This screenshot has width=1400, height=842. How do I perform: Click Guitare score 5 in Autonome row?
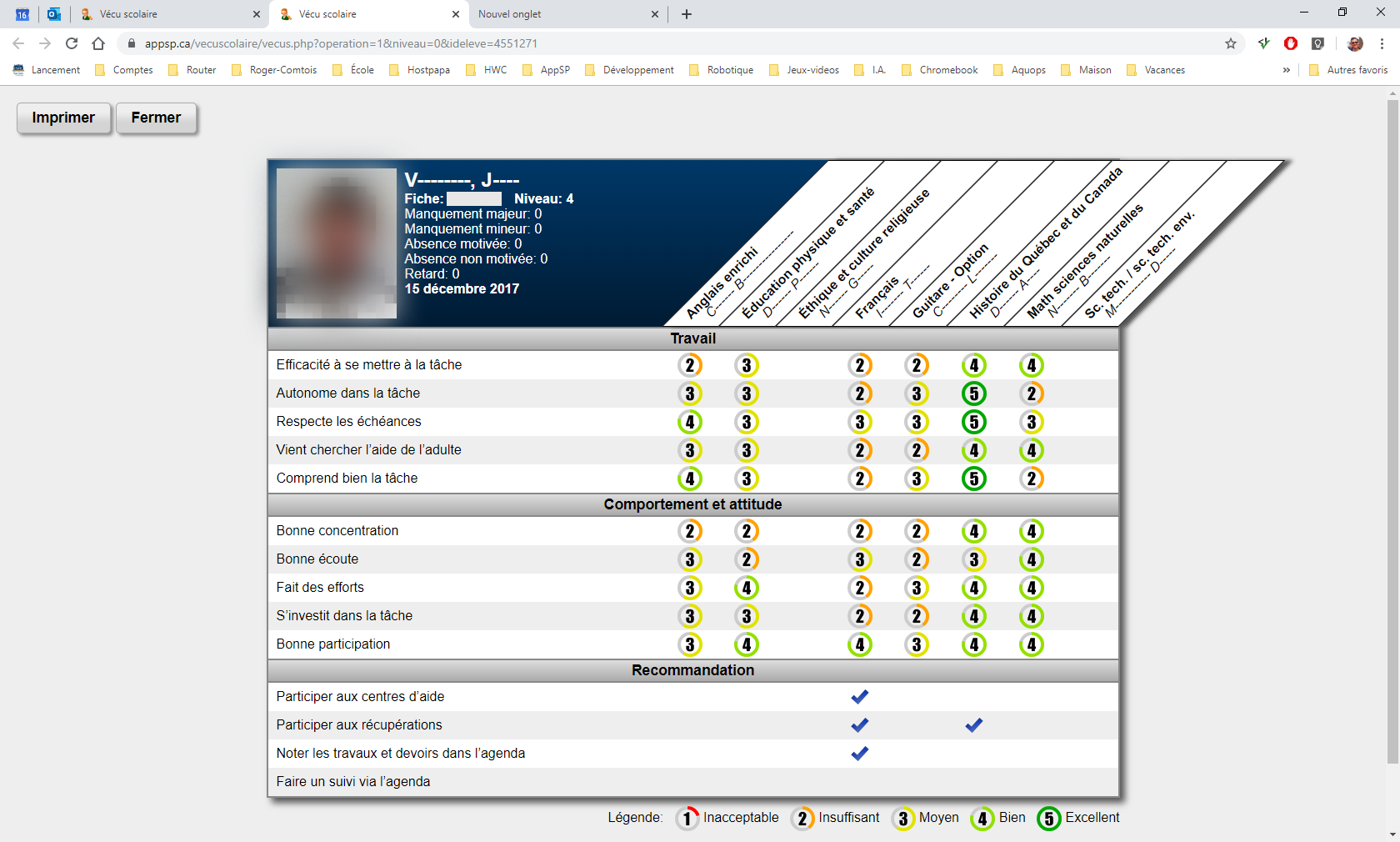pyautogui.click(x=974, y=393)
